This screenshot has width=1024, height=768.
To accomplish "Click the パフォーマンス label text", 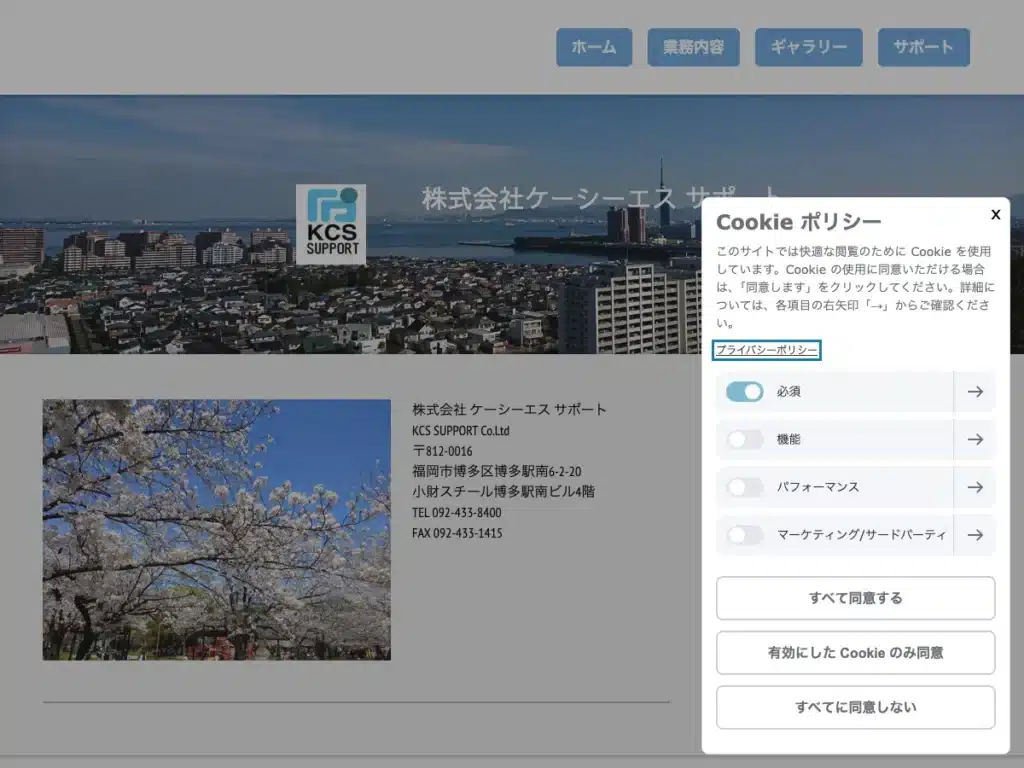I will [x=818, y=487].
